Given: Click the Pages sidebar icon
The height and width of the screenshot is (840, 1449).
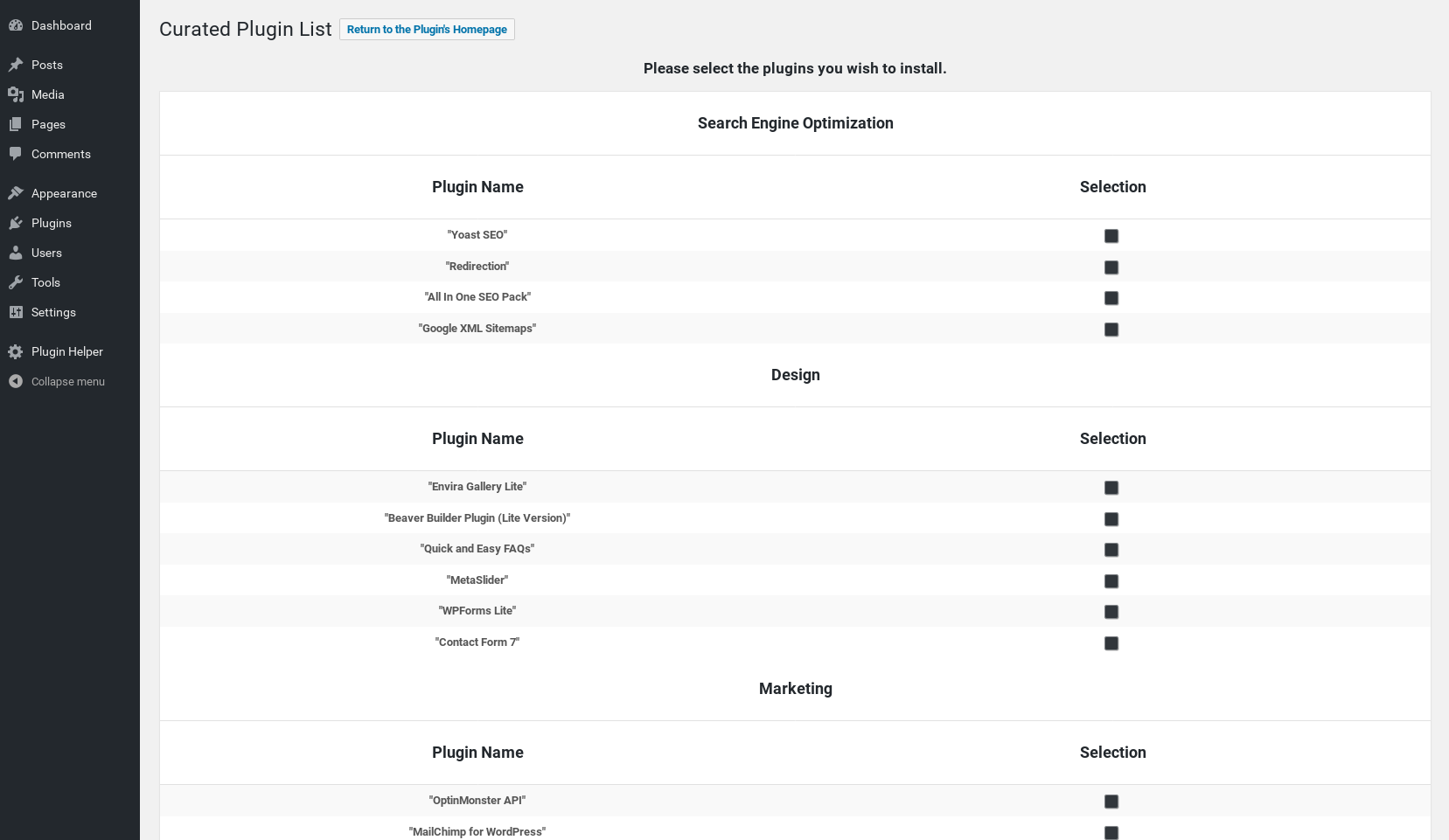Looking at the screenshot, I should click(x=16, y=124).
